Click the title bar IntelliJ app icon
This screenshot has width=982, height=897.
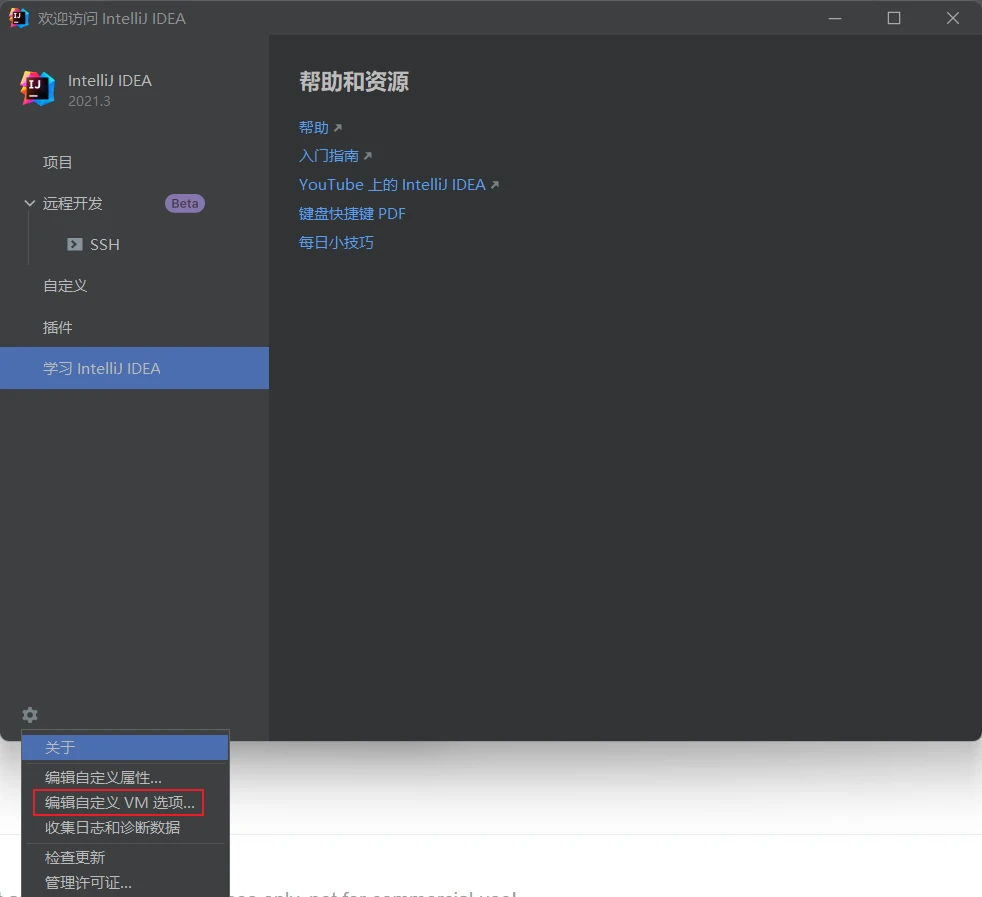[18, 18]
